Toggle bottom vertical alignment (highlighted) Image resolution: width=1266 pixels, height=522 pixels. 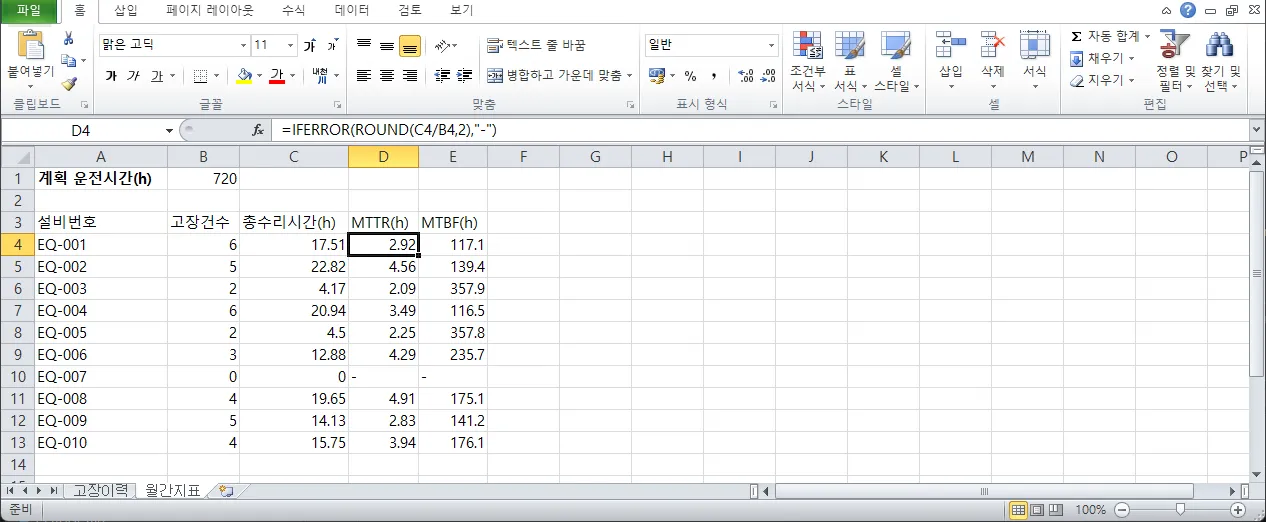410,46
